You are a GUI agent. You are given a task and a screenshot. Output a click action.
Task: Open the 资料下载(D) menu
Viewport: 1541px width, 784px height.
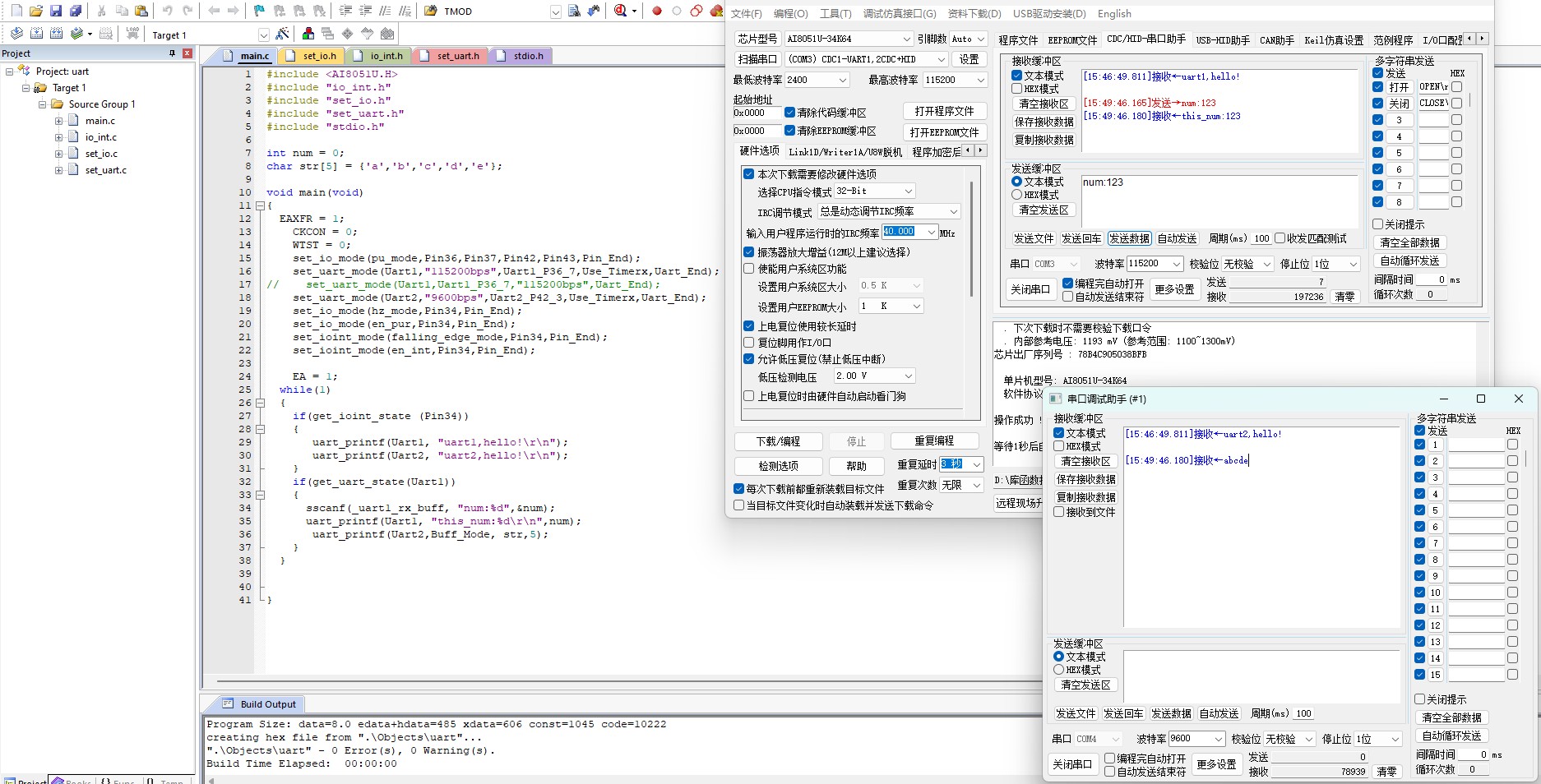(x=974, y=14)
